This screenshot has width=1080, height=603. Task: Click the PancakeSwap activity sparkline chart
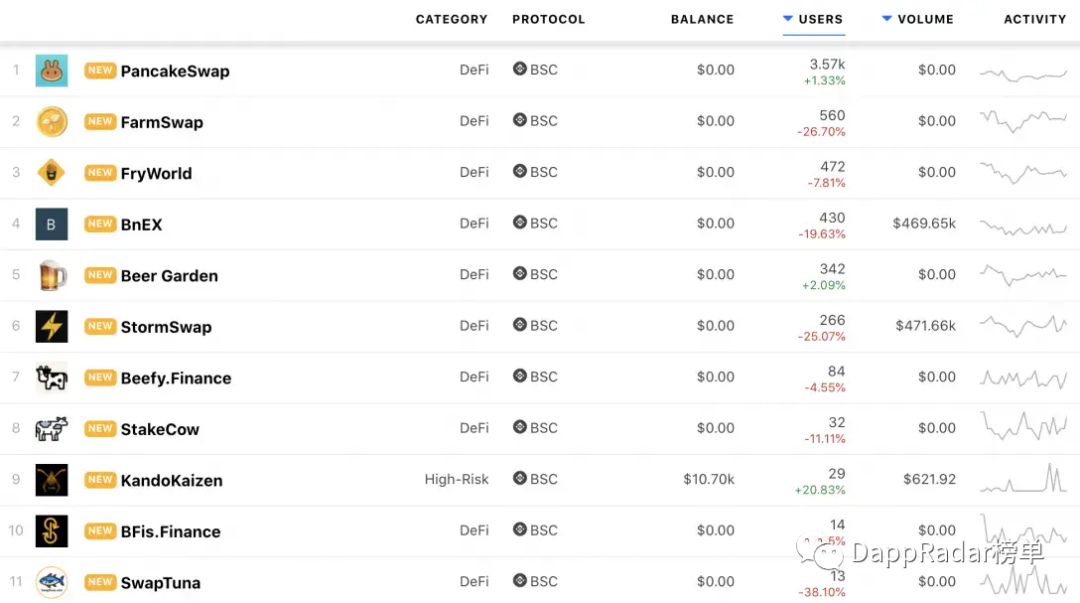(1023, 74)
